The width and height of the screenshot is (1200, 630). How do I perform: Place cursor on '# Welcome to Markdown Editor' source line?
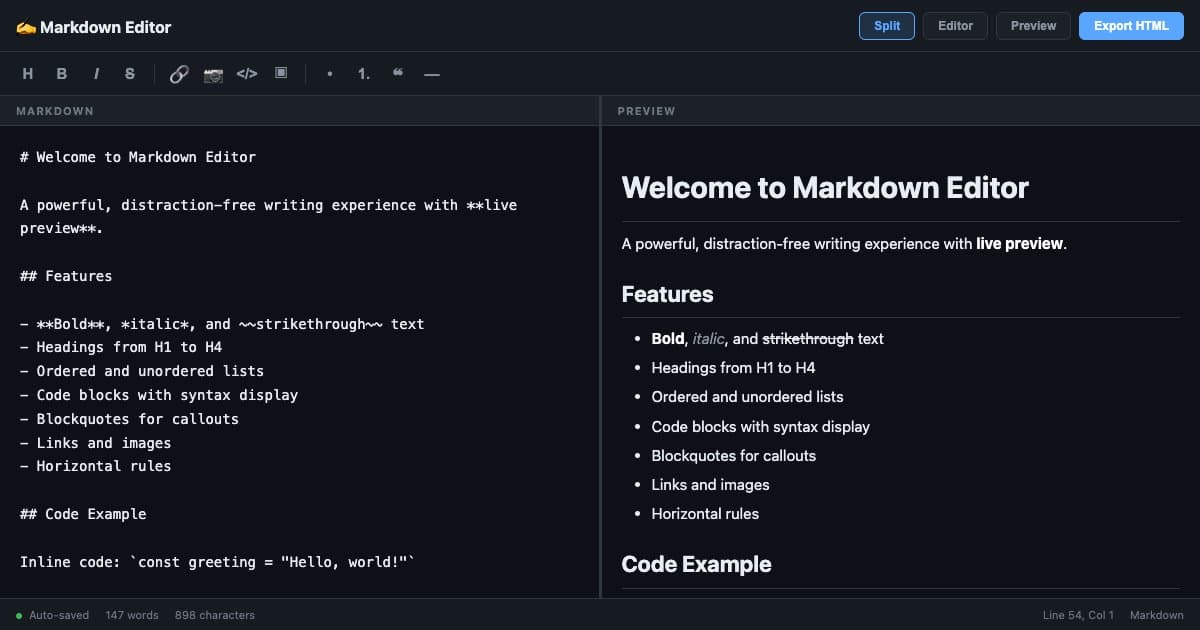pyautogui.click(x=138, y=157)
